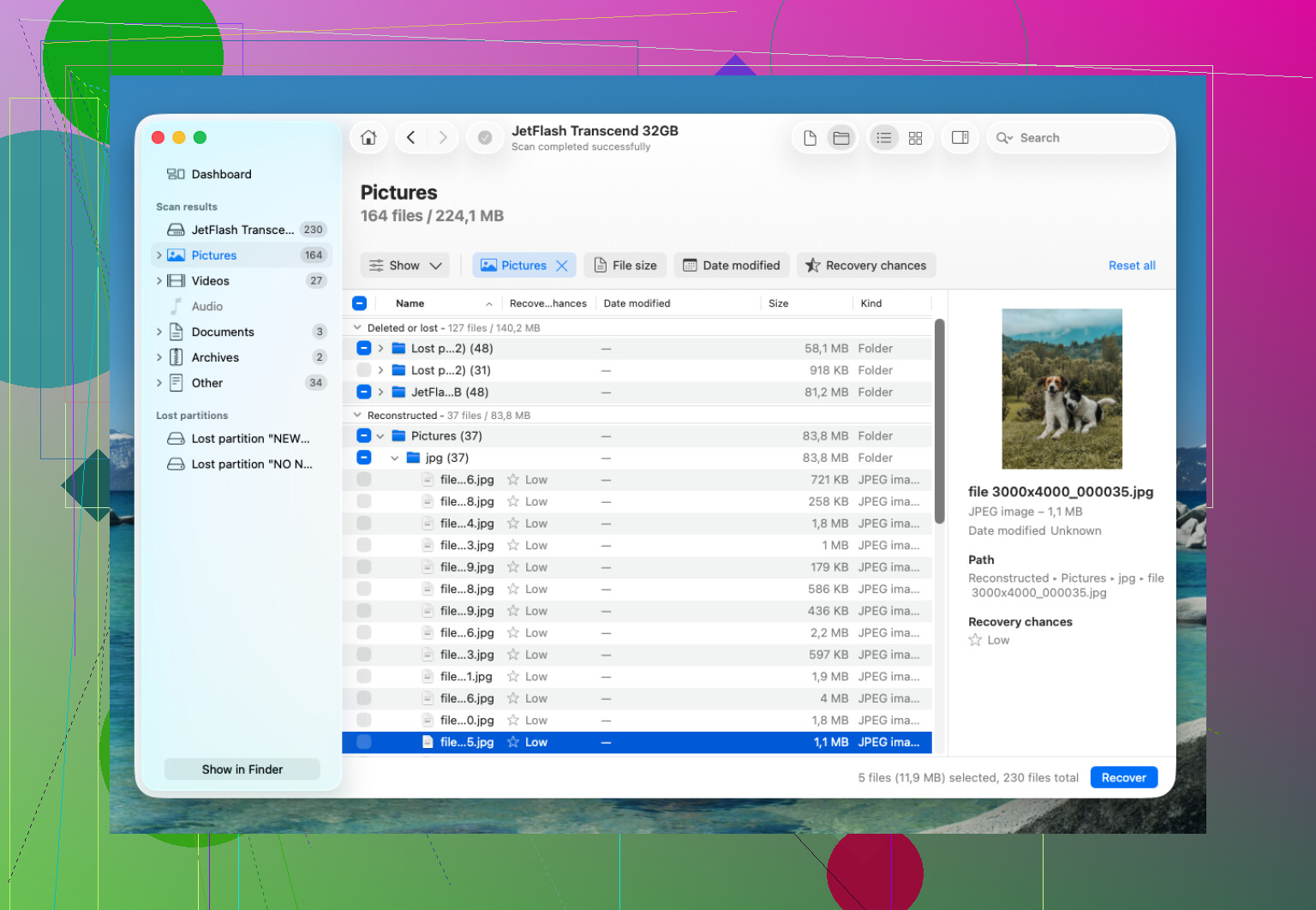
Task: Check the Lost p...2) (31) folder checkbox
Action: point(363,370)
